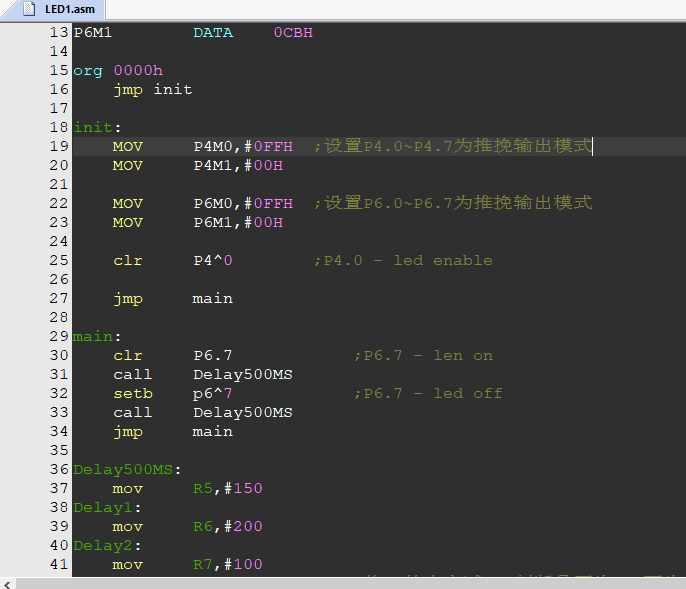686x589 pixels.
Task: Click the 'P6M1' symbol on line 13
Action: (x=93, y=33)
